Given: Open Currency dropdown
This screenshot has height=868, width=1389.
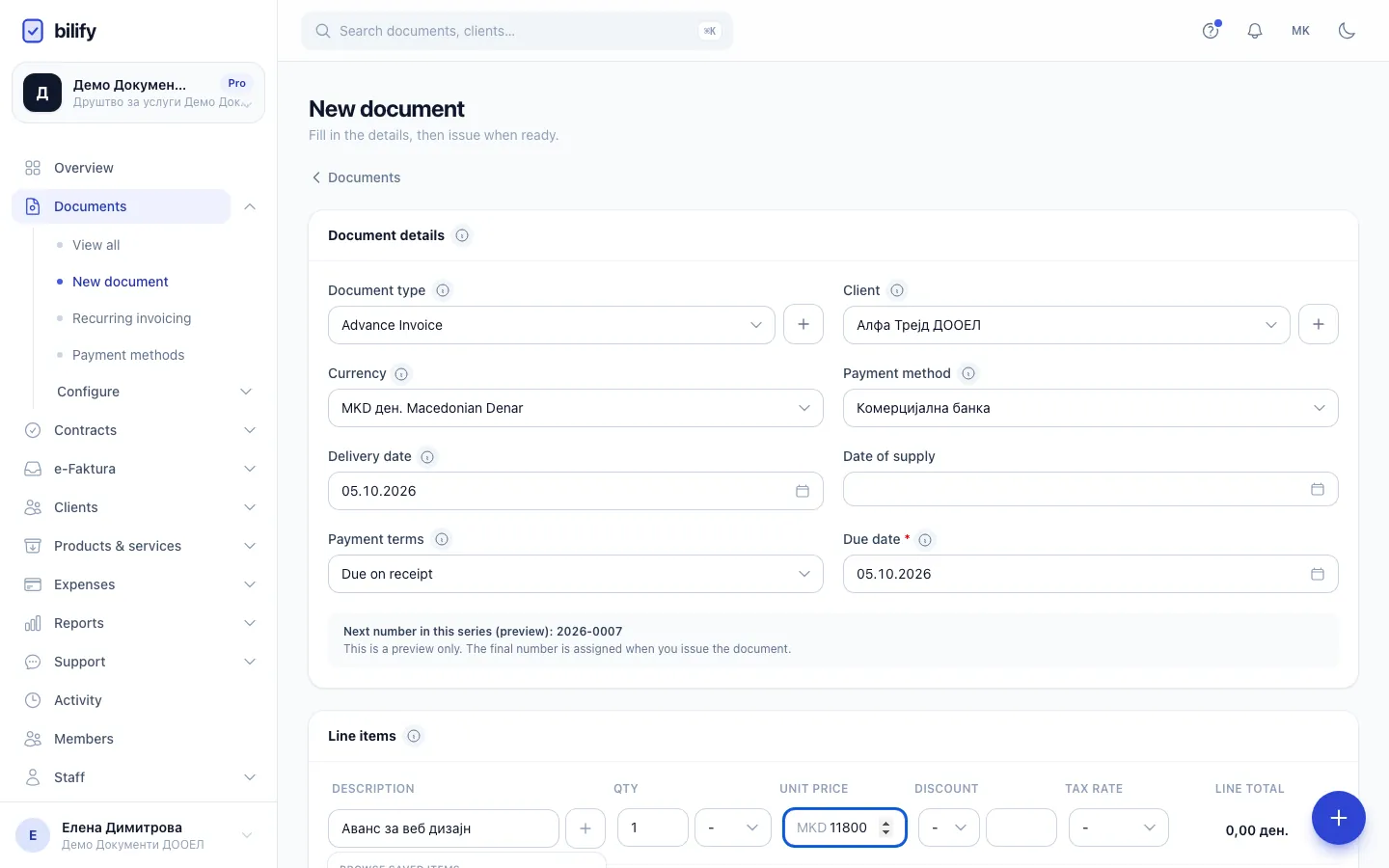Looking at the screenshot, I should tap(576, 408).
